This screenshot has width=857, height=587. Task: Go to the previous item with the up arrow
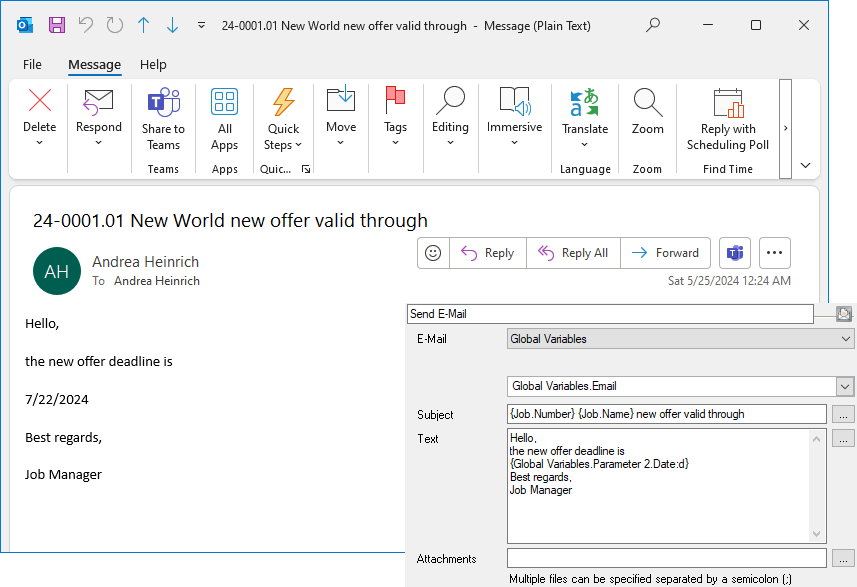[x=143, y=25]
